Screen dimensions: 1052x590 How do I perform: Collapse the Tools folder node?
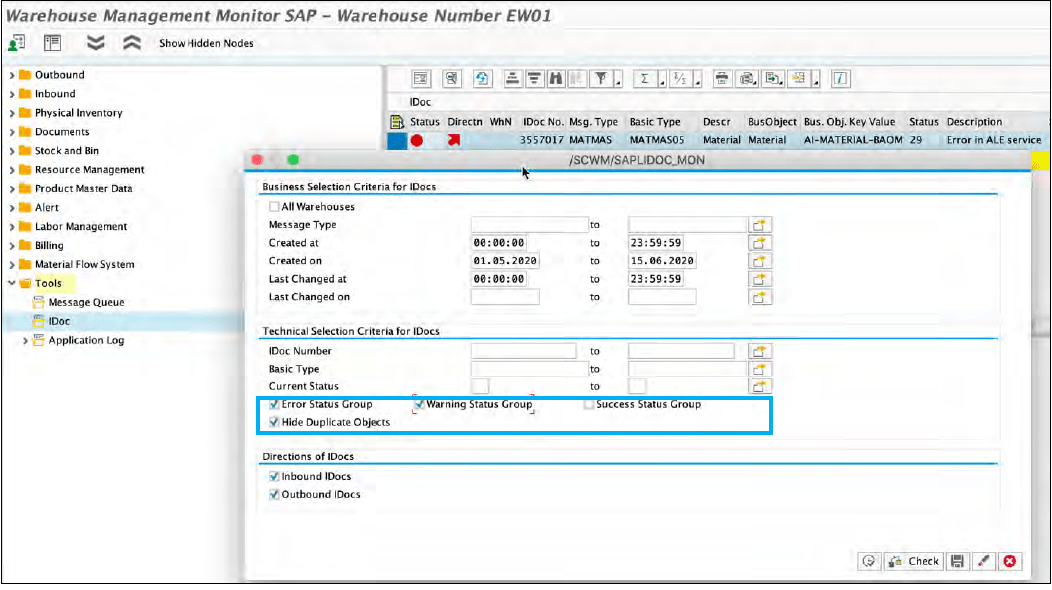pyautogui.click(x=11, y=283)
